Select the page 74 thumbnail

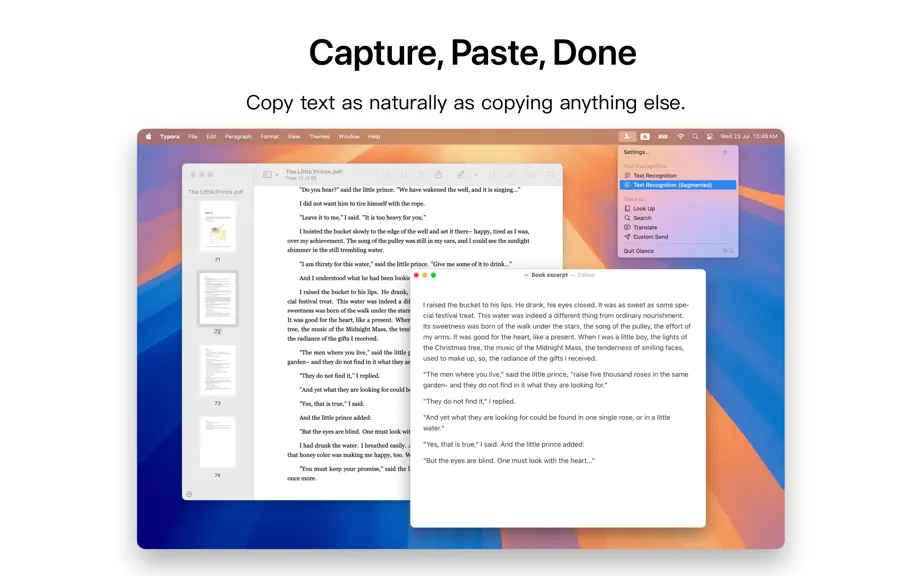[218, 442]
